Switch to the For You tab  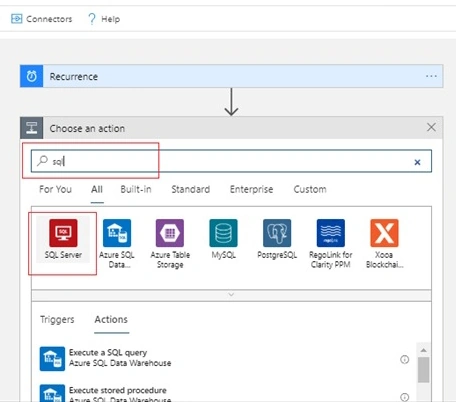[55, 189]
